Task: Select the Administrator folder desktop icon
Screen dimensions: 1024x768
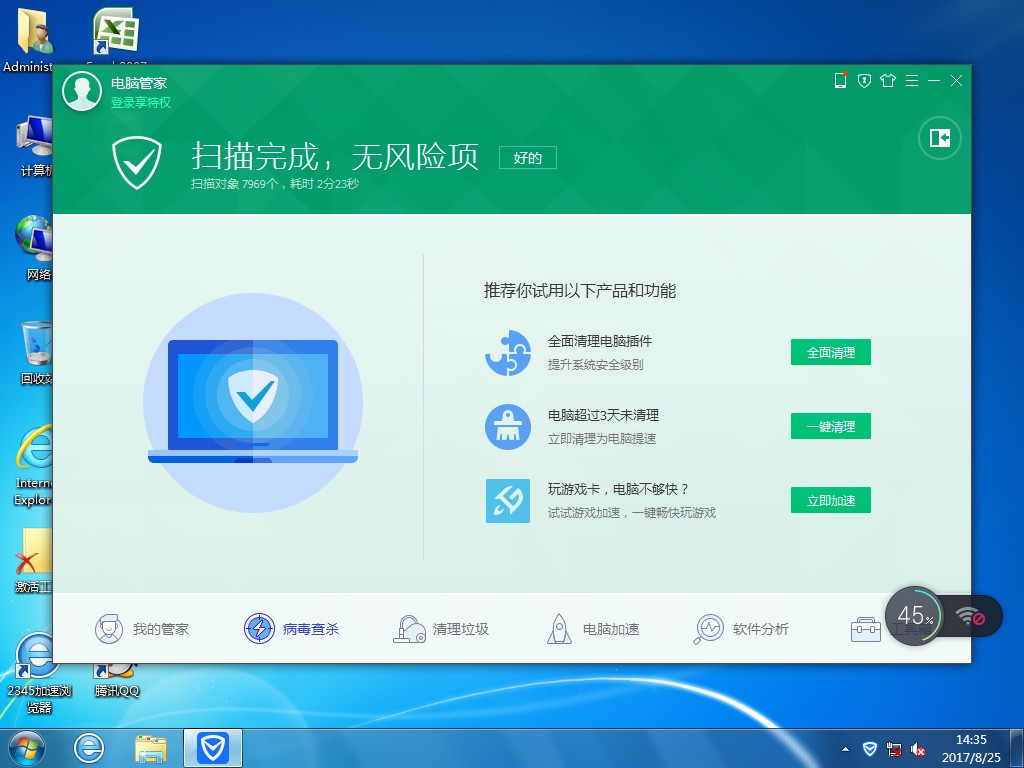Action: point(28,40)
